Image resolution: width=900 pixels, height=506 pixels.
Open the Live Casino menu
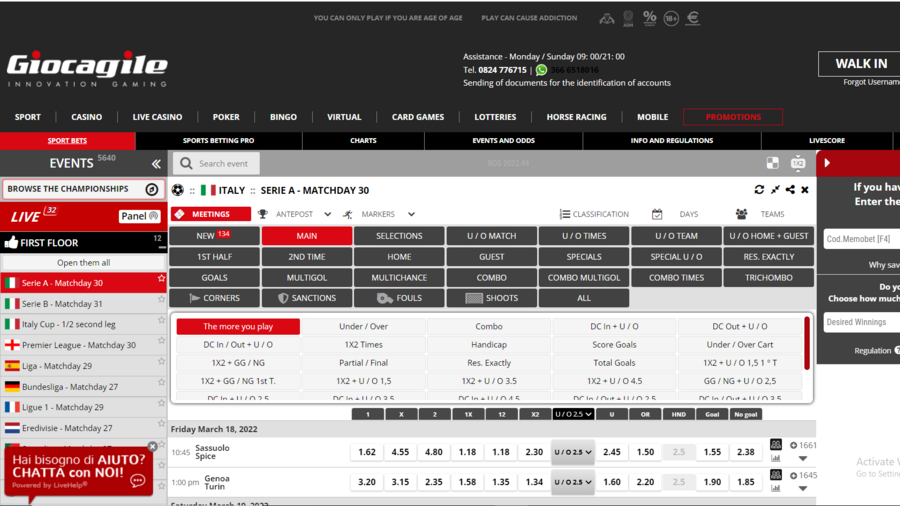point(157,117)
